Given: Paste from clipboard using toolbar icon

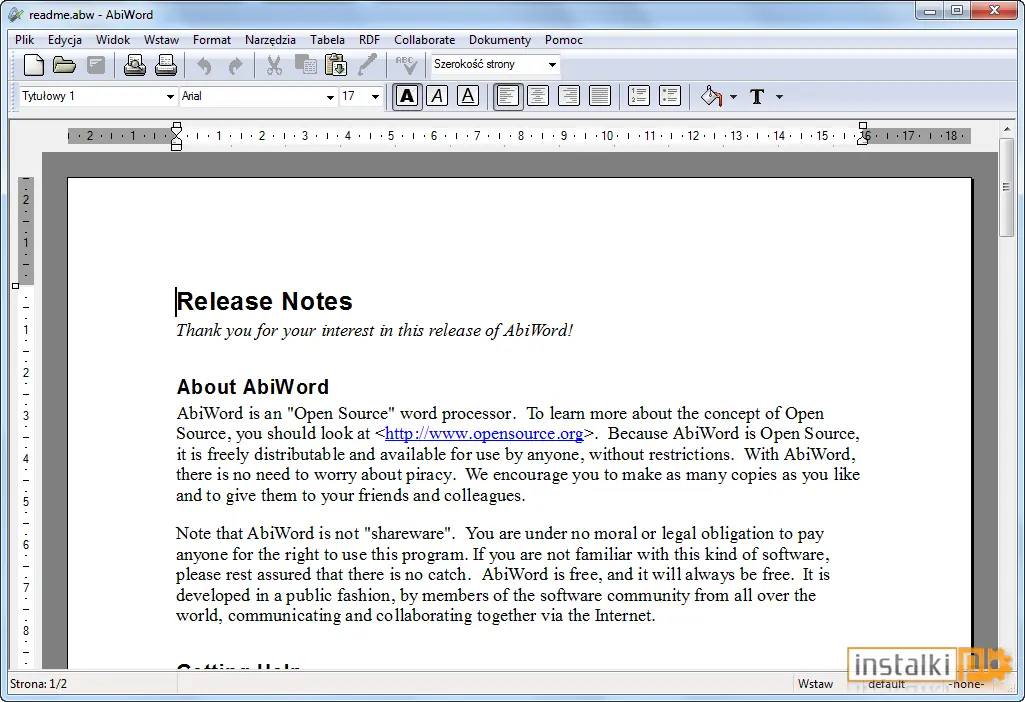Looking at the screenshot, I should coord(336,65).
